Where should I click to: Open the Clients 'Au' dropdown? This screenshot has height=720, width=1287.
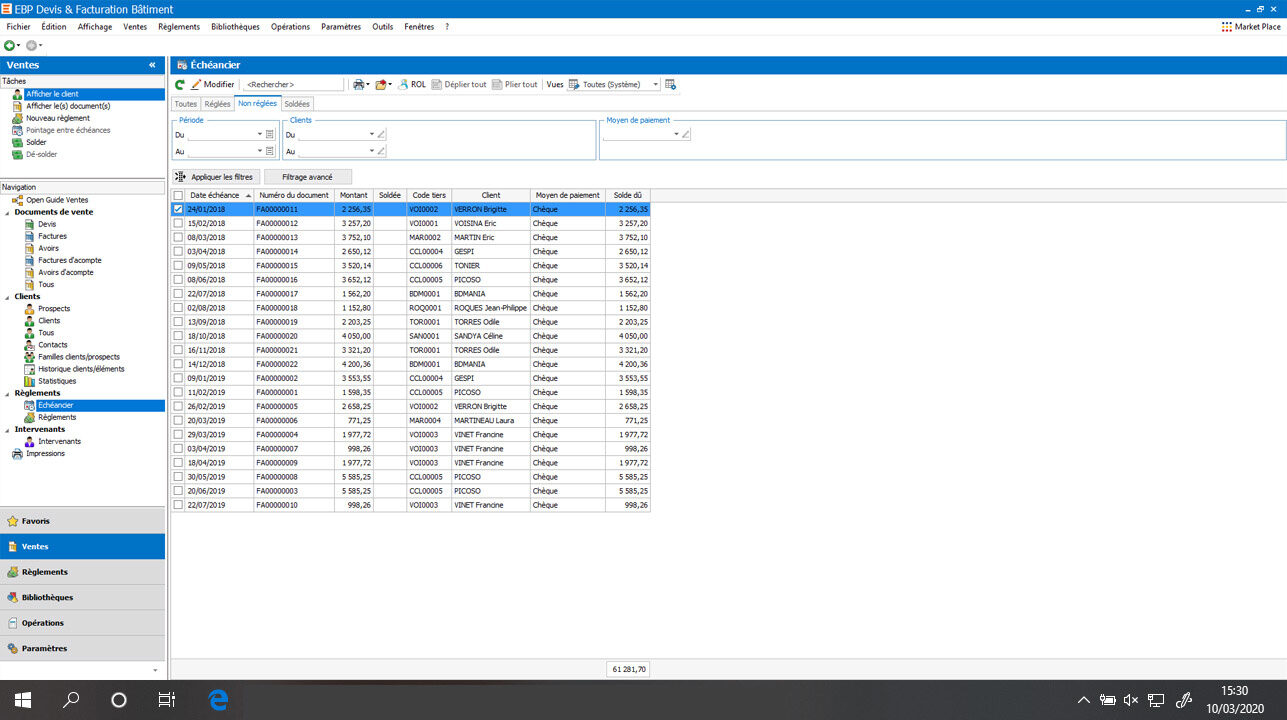tap(371, 151)
